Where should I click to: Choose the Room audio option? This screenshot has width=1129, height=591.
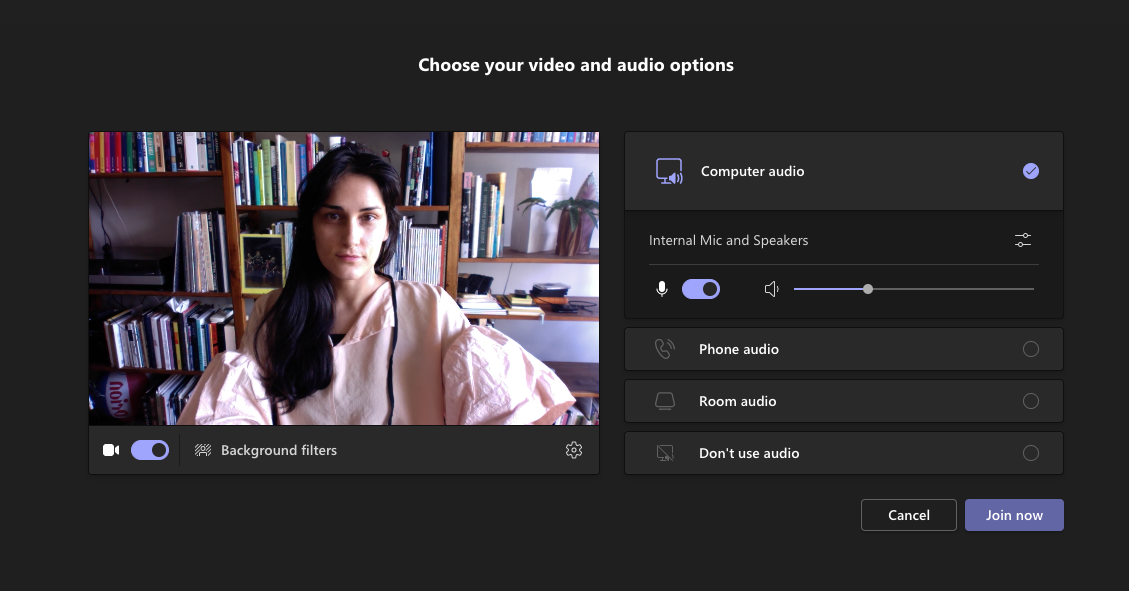tap(844, 401)
